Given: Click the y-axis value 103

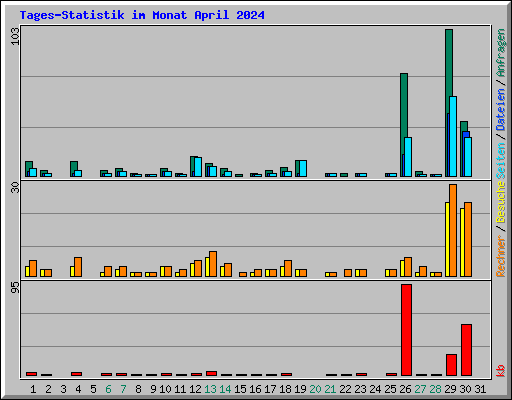Looking at the screenshot, I should point(15,36).
